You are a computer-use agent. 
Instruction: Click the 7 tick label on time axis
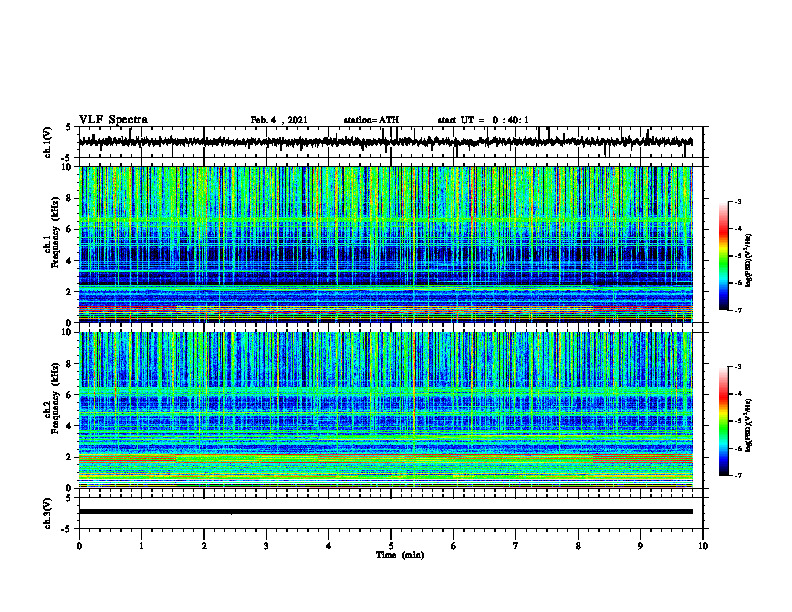(x=516, y=546)
